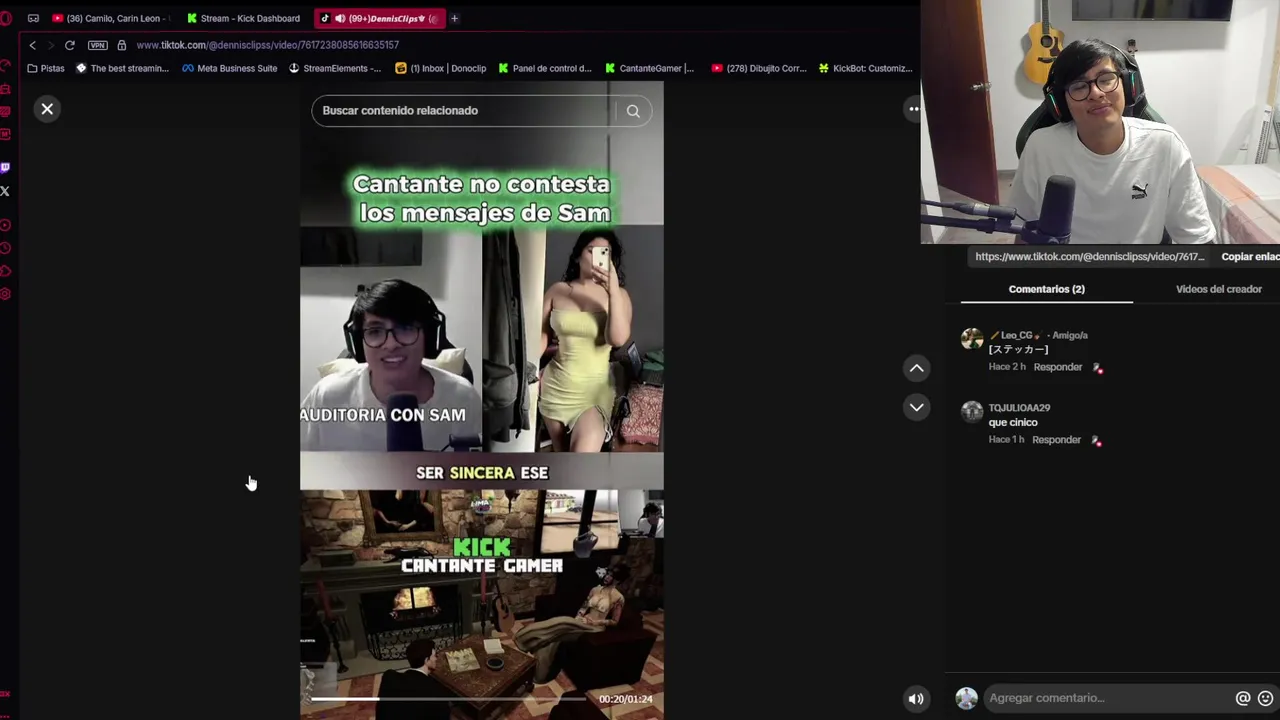Screen dimensions: 1280x720
Task: Open TQJULIOAA29 commenter avatar
Action: pos(972,411)
